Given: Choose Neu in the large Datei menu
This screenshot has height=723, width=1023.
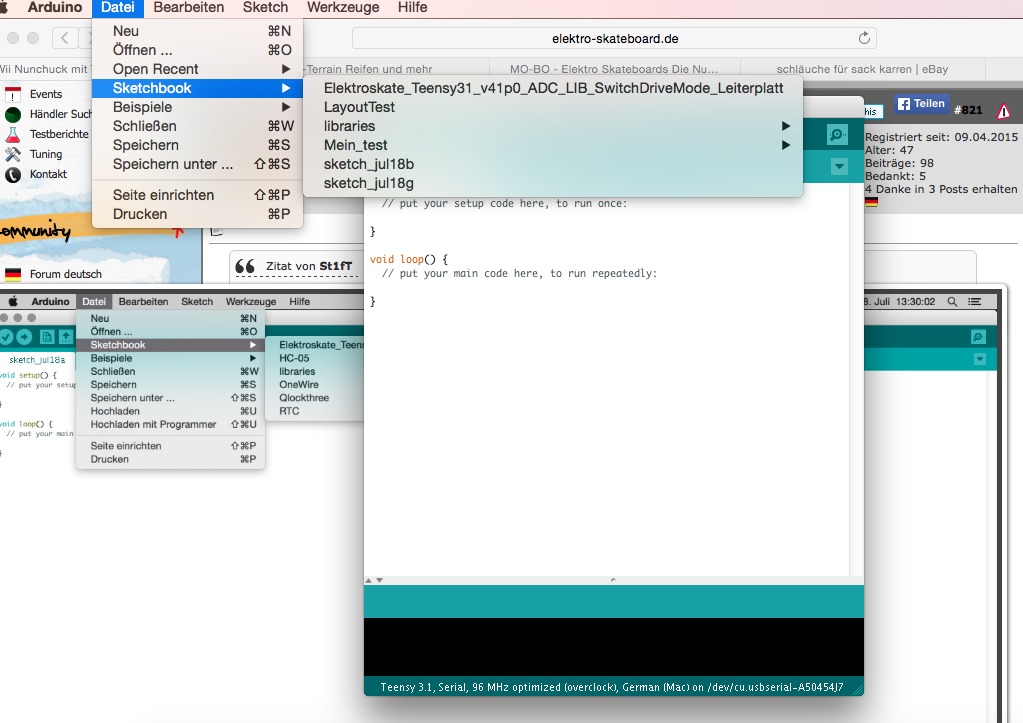Looking at the screenshot, I should coord(197,31).
